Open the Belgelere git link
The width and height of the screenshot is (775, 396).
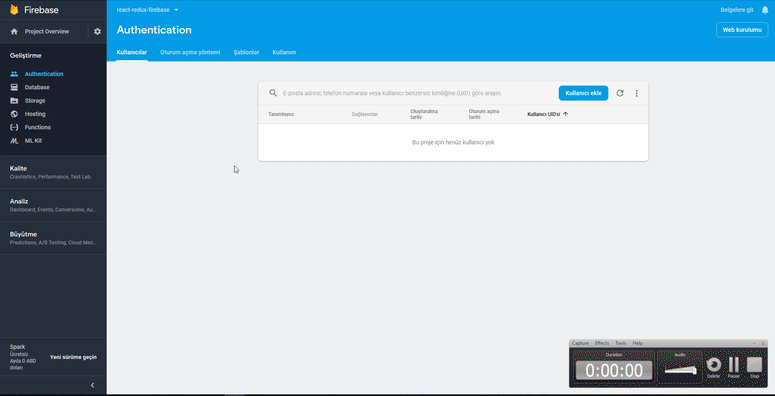737,10
